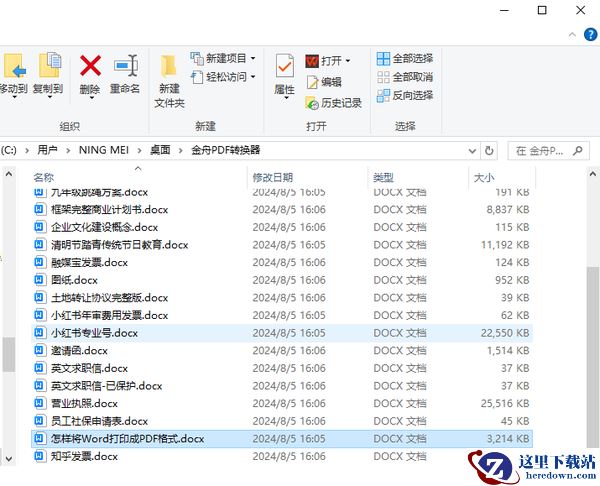The height and width of the screenshot is (486, 600).
Task: Expand the chevron after 桌面 in breadcrumb
Action: (181, 150)
